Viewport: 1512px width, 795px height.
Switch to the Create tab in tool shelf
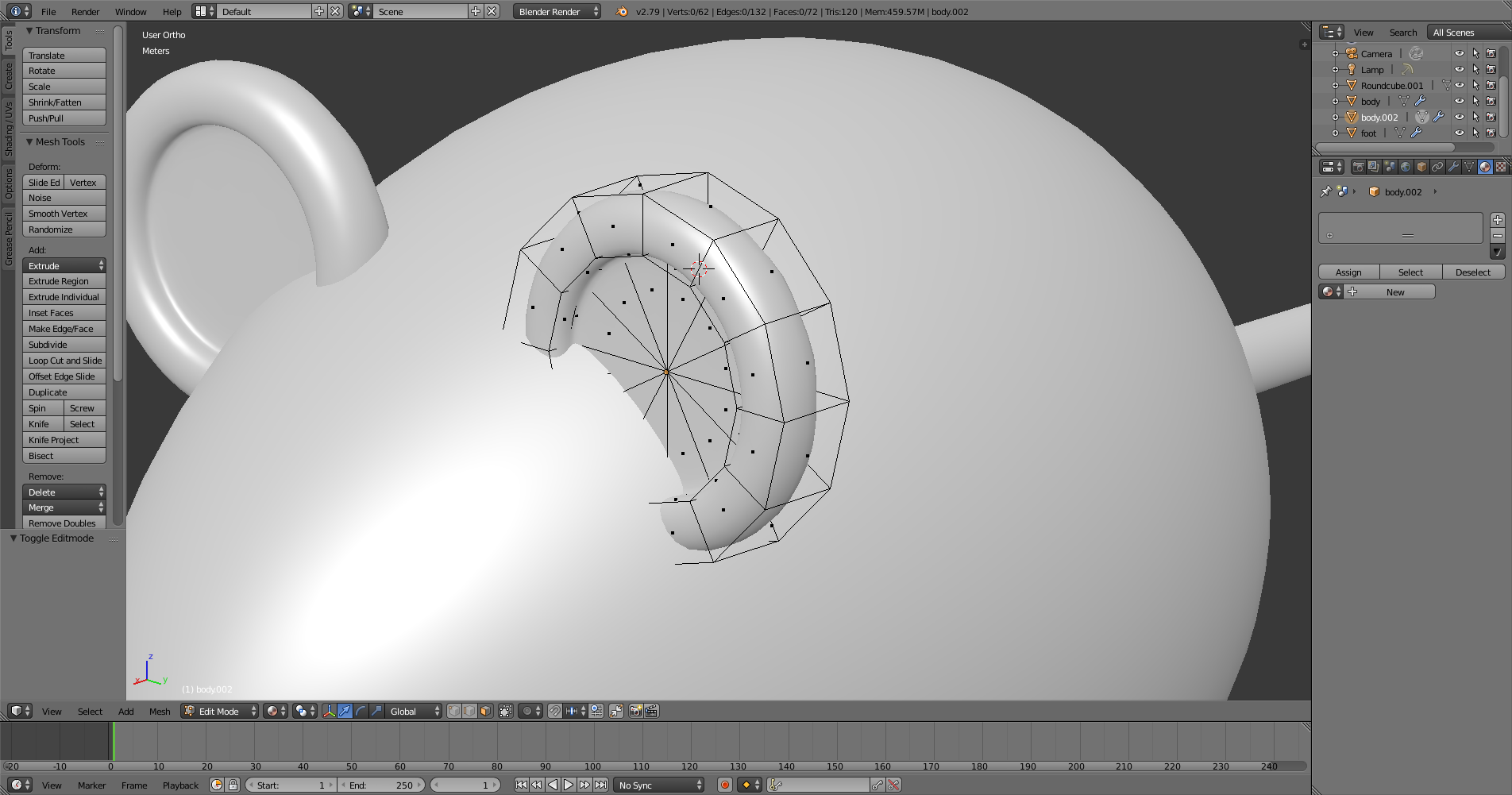pos(9,76)
